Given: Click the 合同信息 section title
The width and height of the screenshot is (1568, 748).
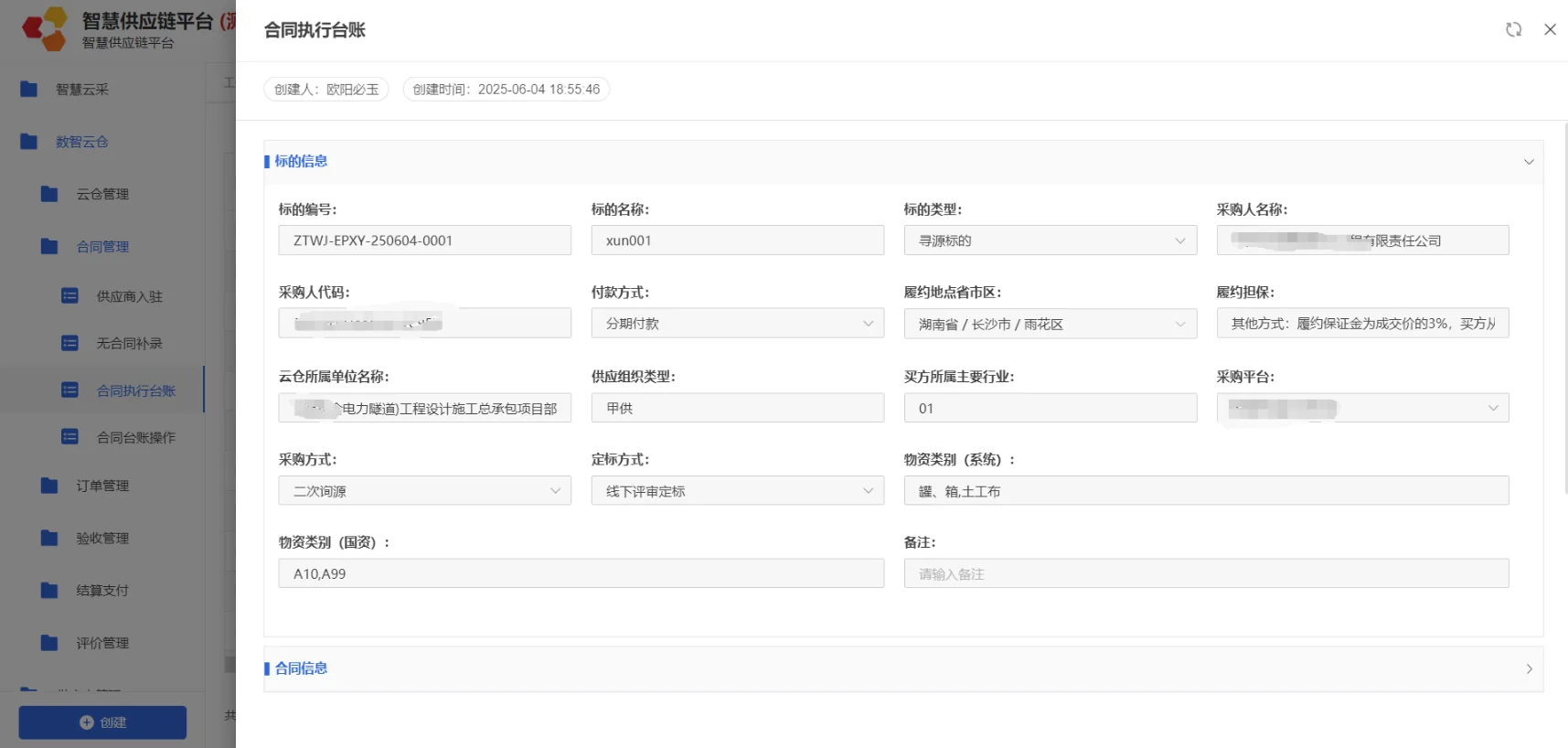Looking at the screenshot, I should [x=301, y=668].
